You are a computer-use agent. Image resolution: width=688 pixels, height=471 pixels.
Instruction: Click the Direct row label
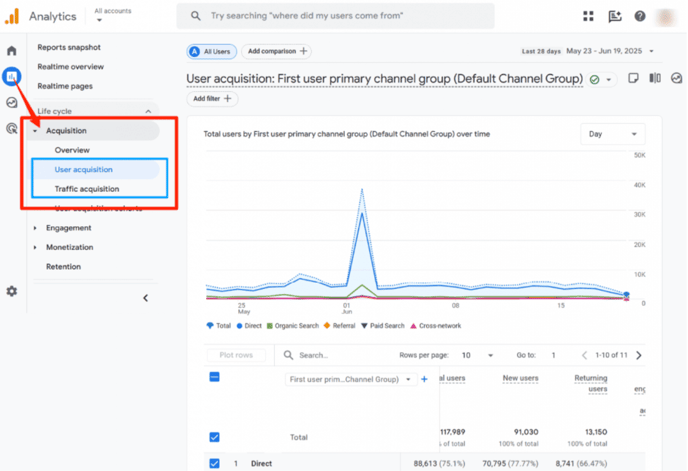pyautogui.click(x=262, y=464)
